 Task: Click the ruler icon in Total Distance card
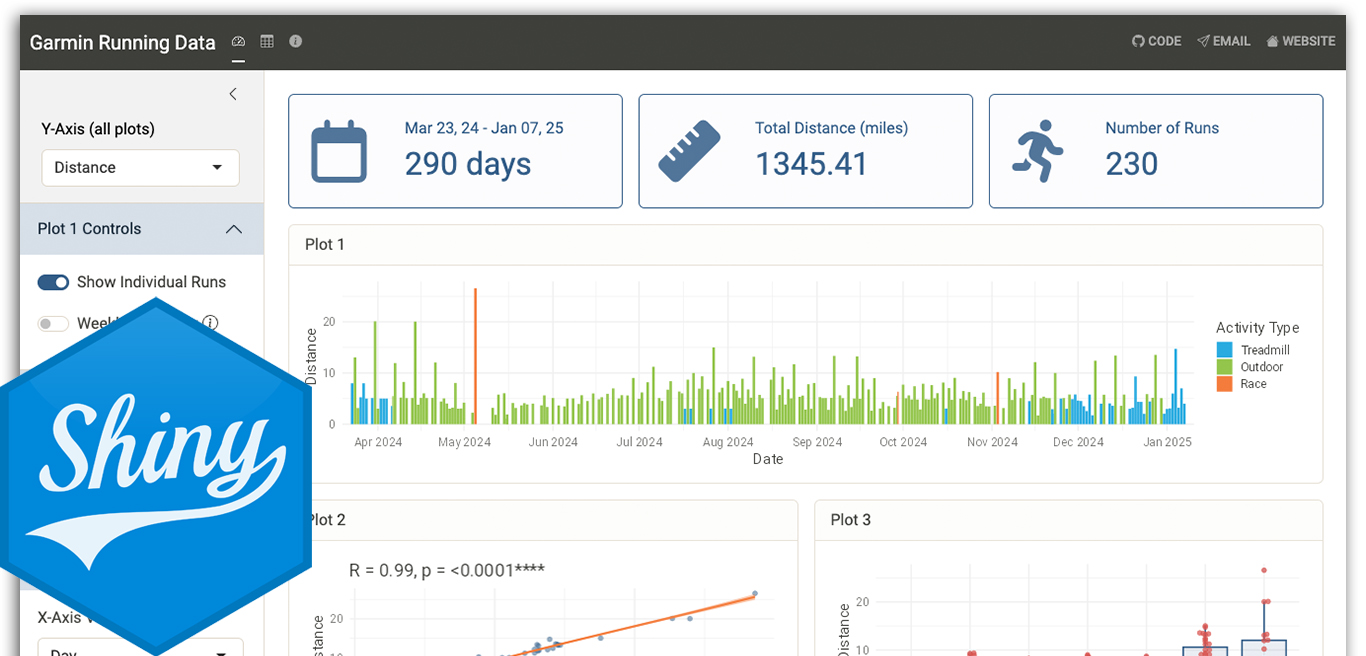(x=690, y=152)
